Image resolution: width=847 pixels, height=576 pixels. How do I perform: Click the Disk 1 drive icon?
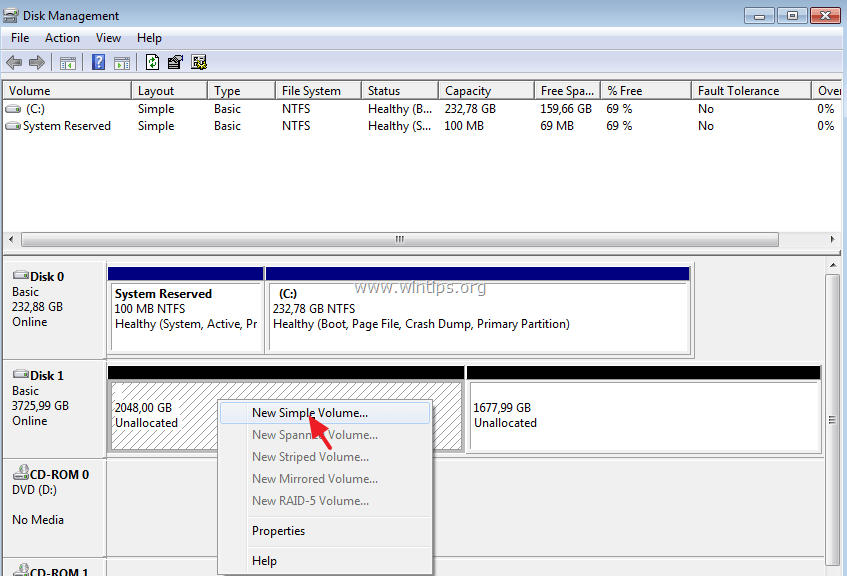tap(23, 374)
